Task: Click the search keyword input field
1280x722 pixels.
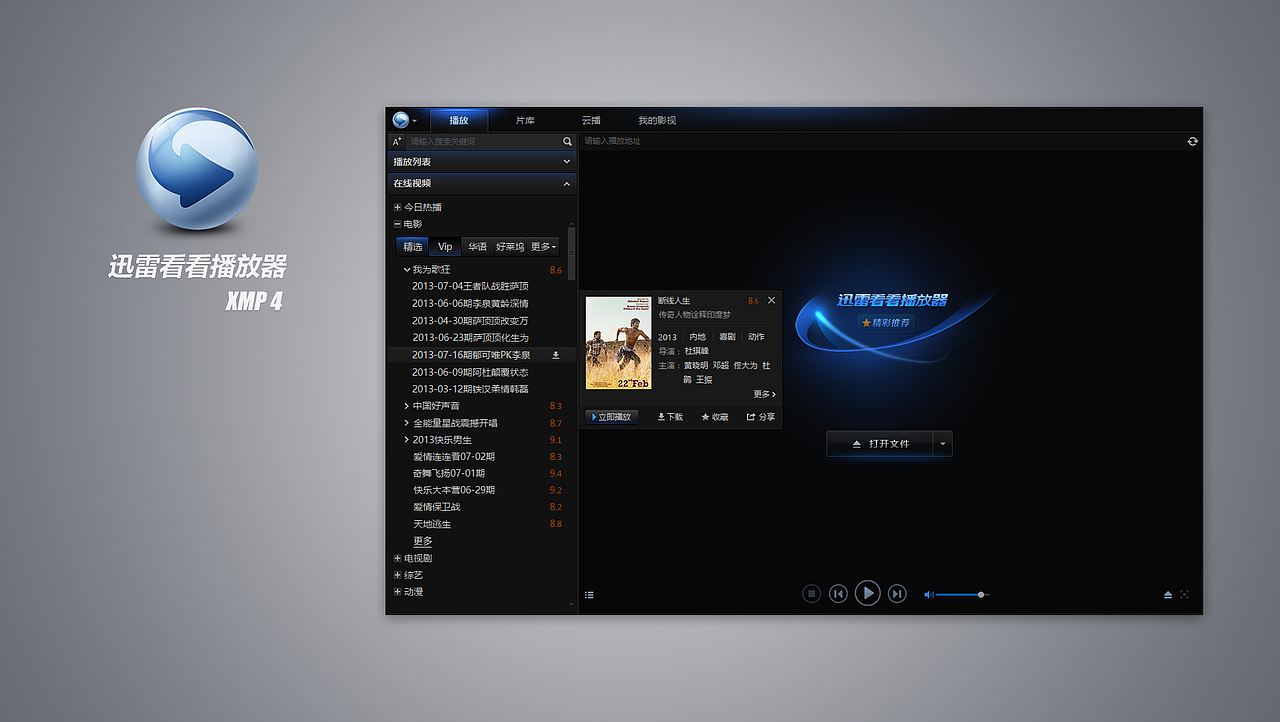Action: (x=484, y=141)
